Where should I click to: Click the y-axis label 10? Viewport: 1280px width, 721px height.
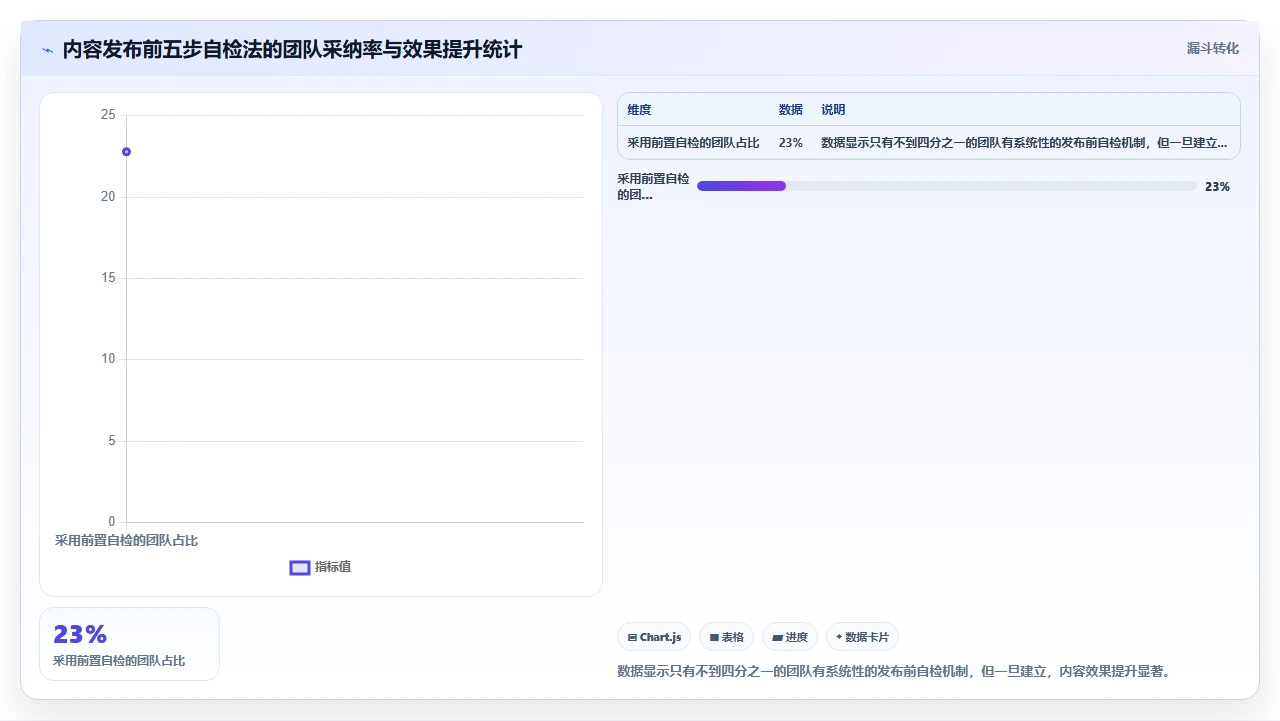pyautogui.click(x=108, y=359)
